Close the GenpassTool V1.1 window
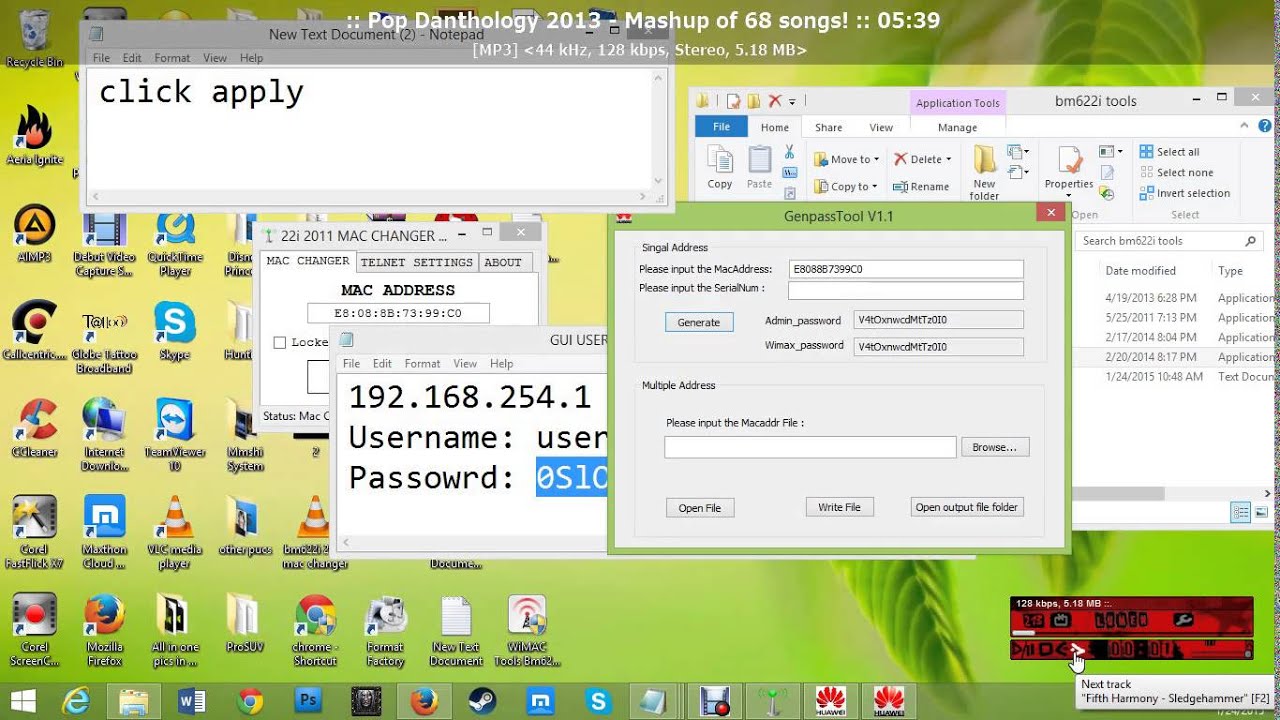Viewport: 1280px width, 720px height. tap(1050, 212)
